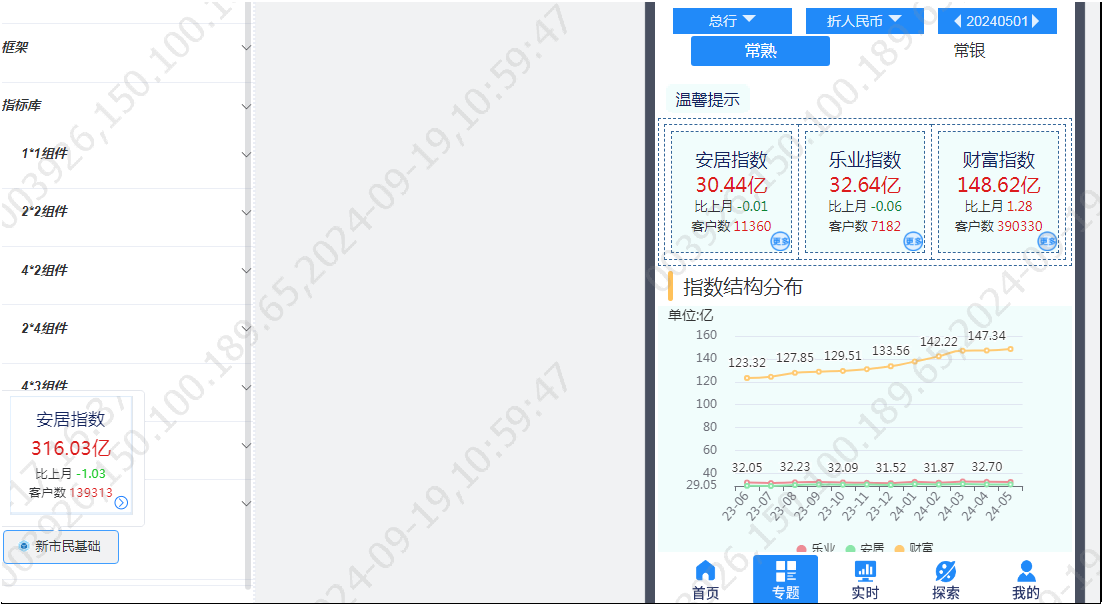Click the 20240501 date field
The image size is (1103, 604).
point(997,21)
